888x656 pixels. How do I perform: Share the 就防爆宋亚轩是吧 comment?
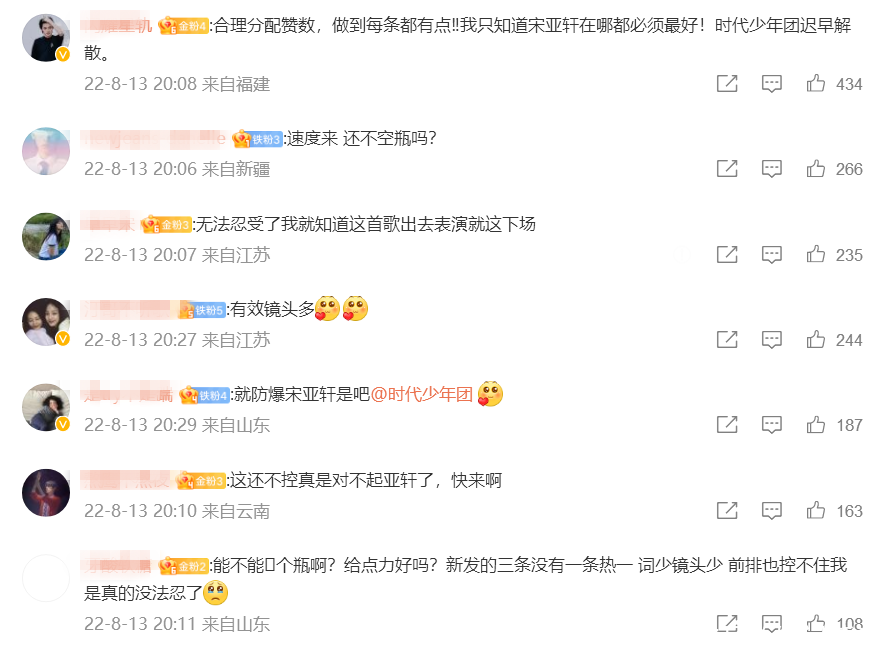click(x=727, y=424)
